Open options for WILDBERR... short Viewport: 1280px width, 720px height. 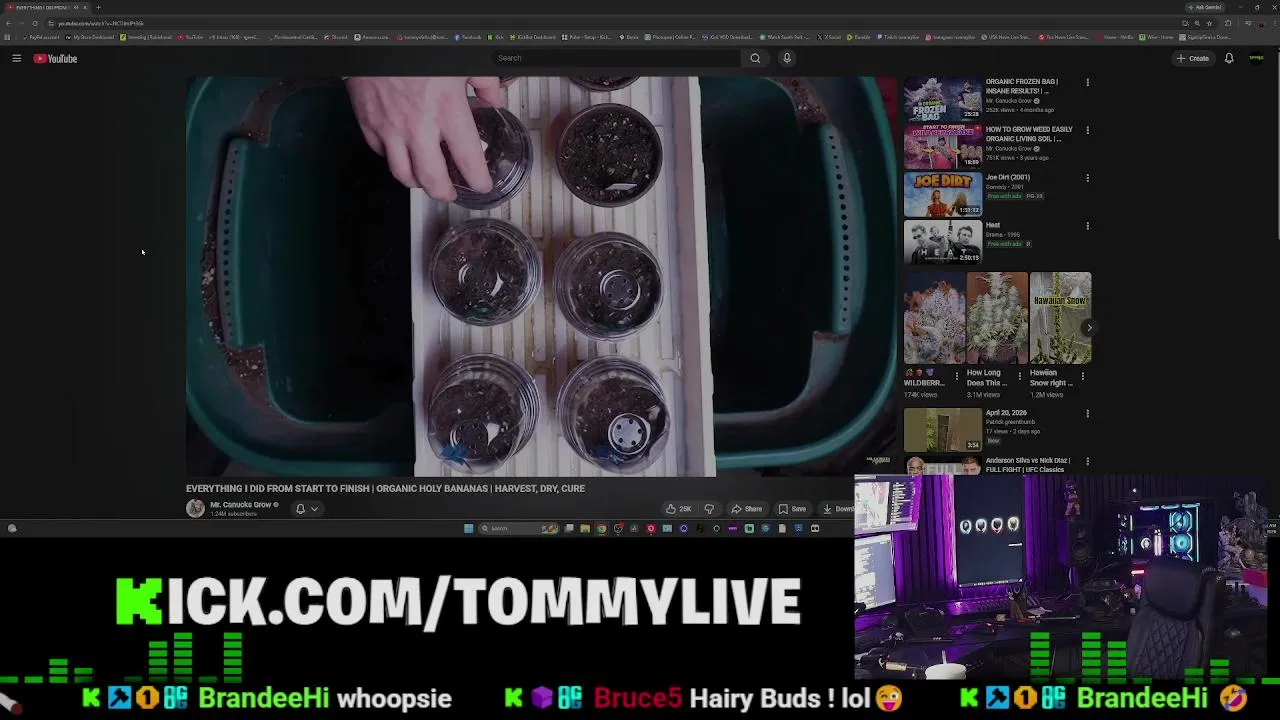[x=957, y=377]
